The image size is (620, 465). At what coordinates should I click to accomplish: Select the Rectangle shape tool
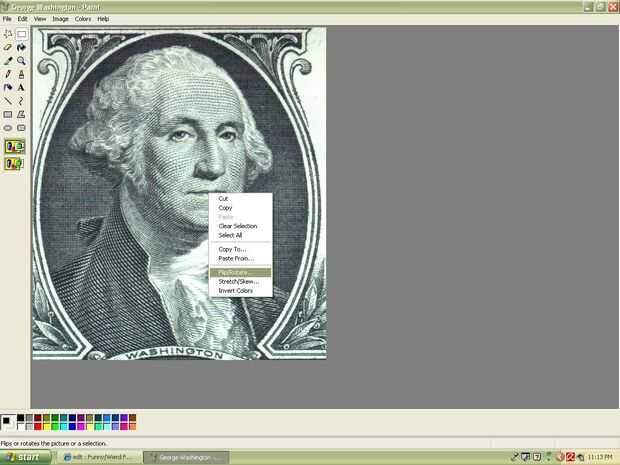(x=8, y=114)
